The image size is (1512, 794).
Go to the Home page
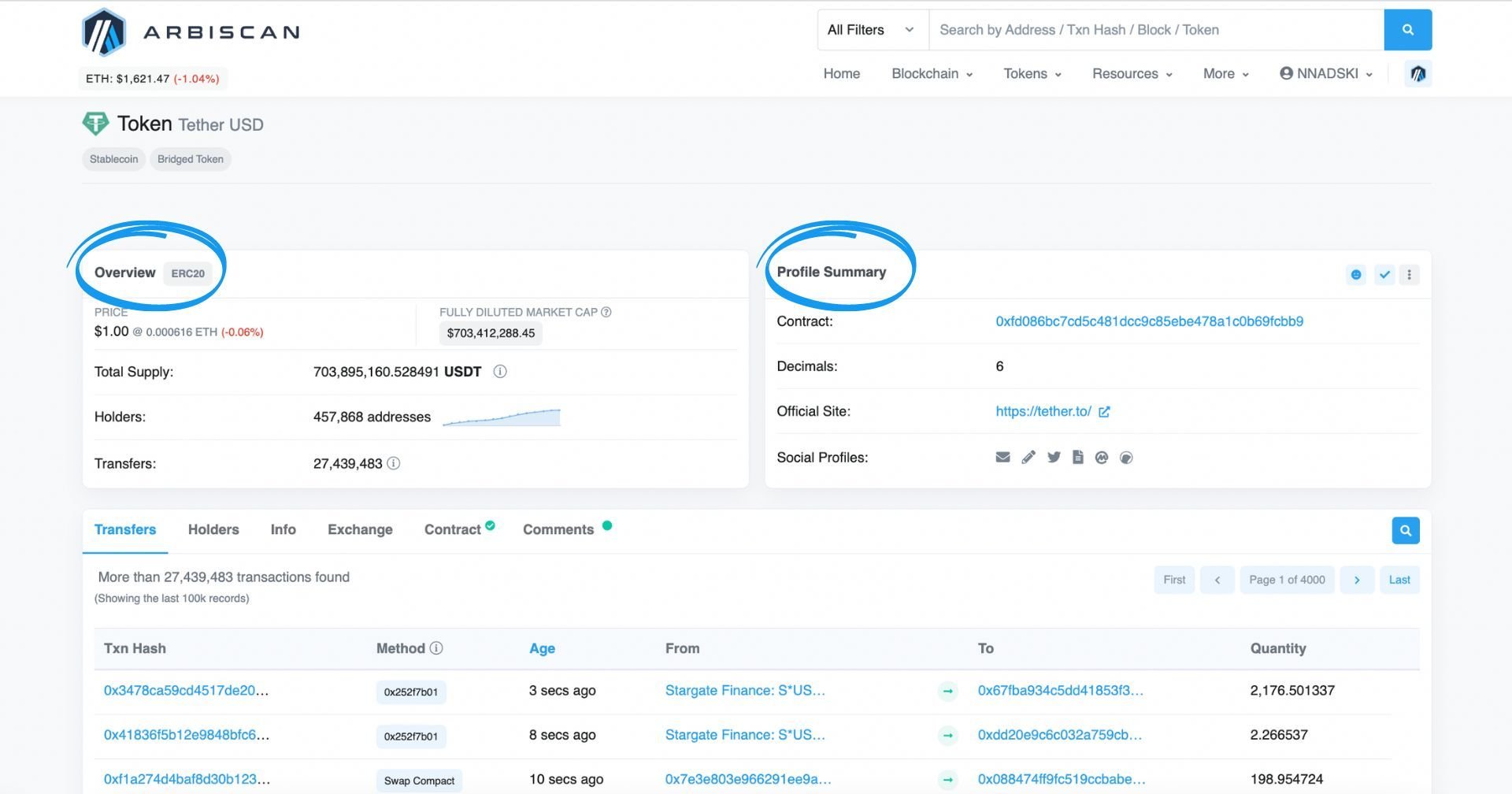[842, 73]
